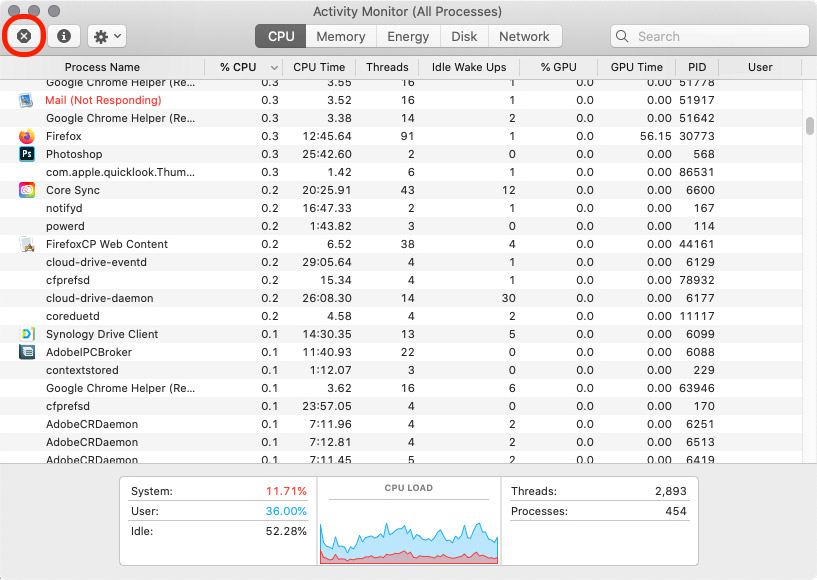This screenshot has width=817, height=580.
Task: Click Firefox CPU Time 12:45.64
Action: 327,136
